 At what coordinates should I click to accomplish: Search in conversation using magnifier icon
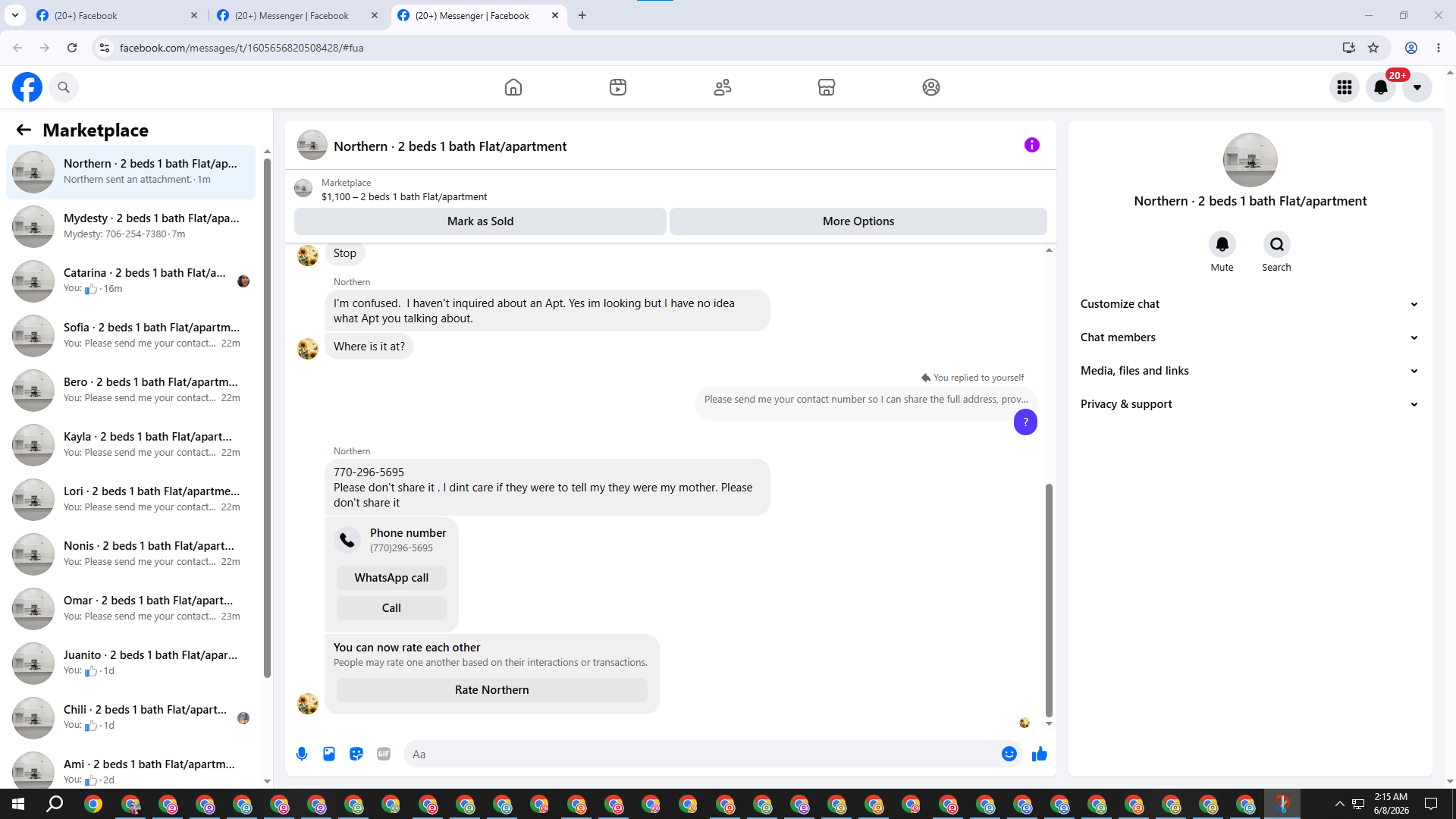[1277, 244]
